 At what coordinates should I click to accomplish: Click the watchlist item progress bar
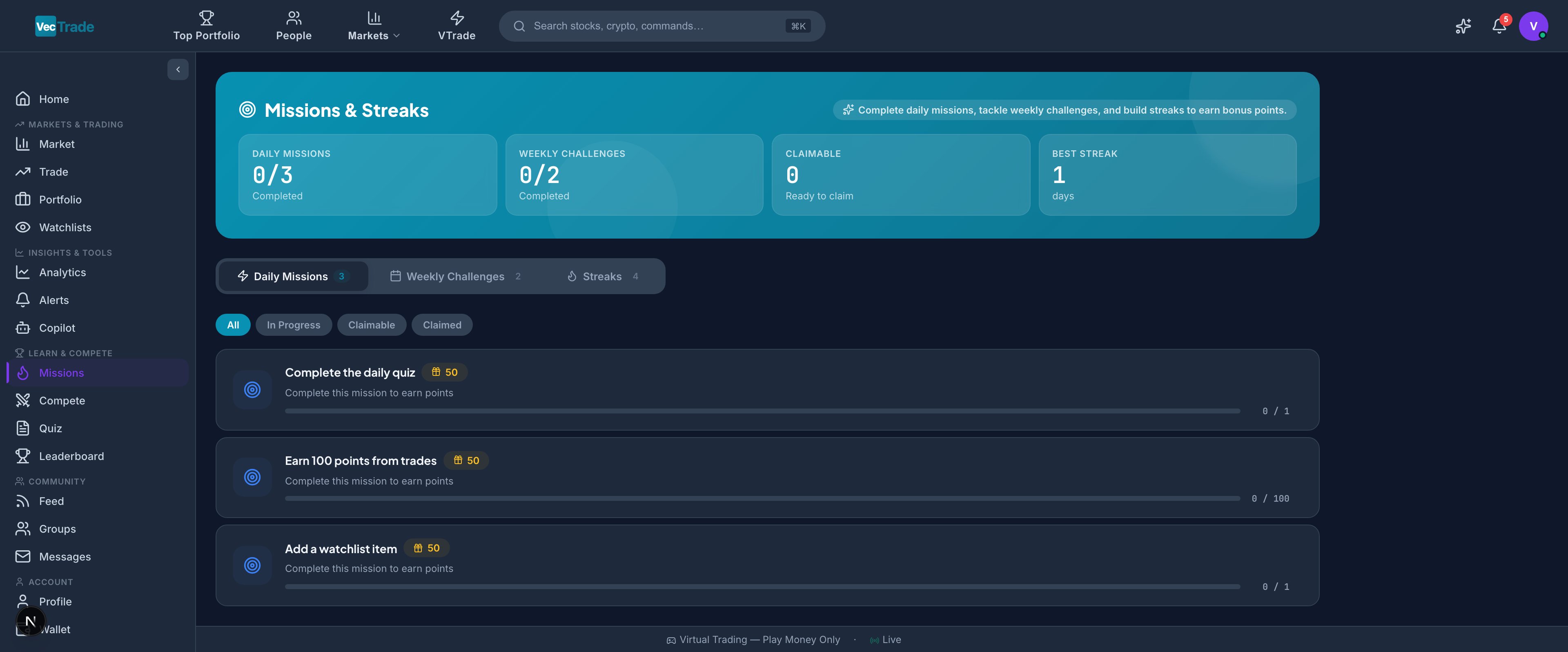pyautogui.click(x=762, y=587)
